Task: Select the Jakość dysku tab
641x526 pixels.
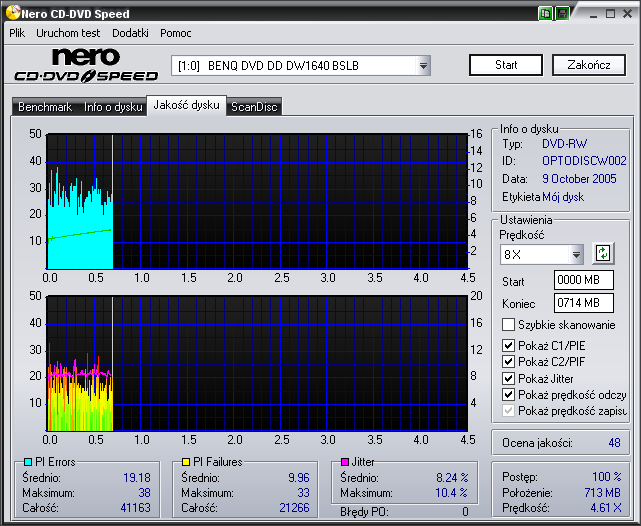Action: [186, 105]
